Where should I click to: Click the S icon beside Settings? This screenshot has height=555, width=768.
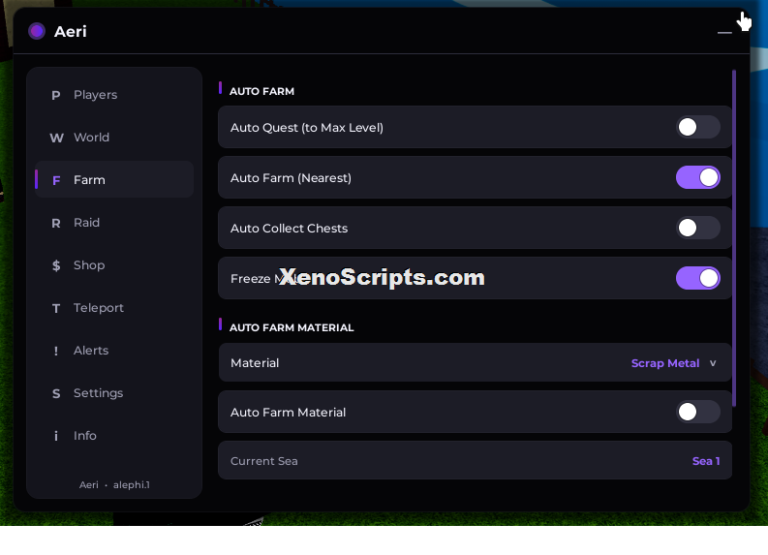tap(56, 393)
